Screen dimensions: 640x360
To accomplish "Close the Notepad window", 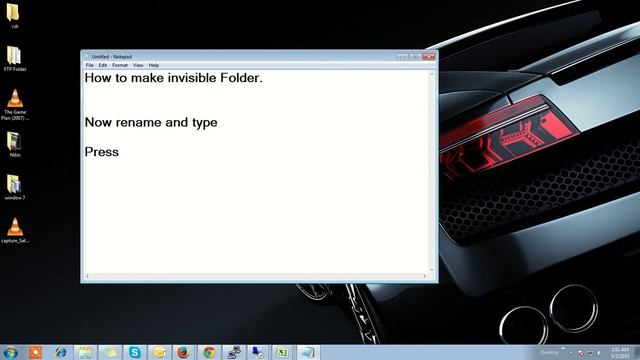I will click(429, 56).
